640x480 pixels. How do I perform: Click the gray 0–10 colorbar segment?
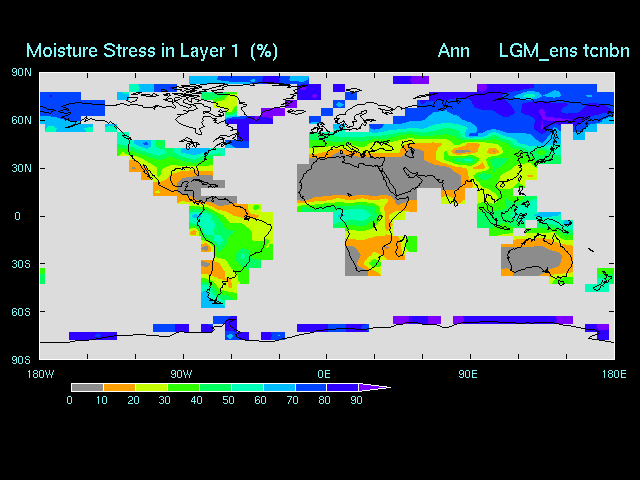[x=87, y=387]
